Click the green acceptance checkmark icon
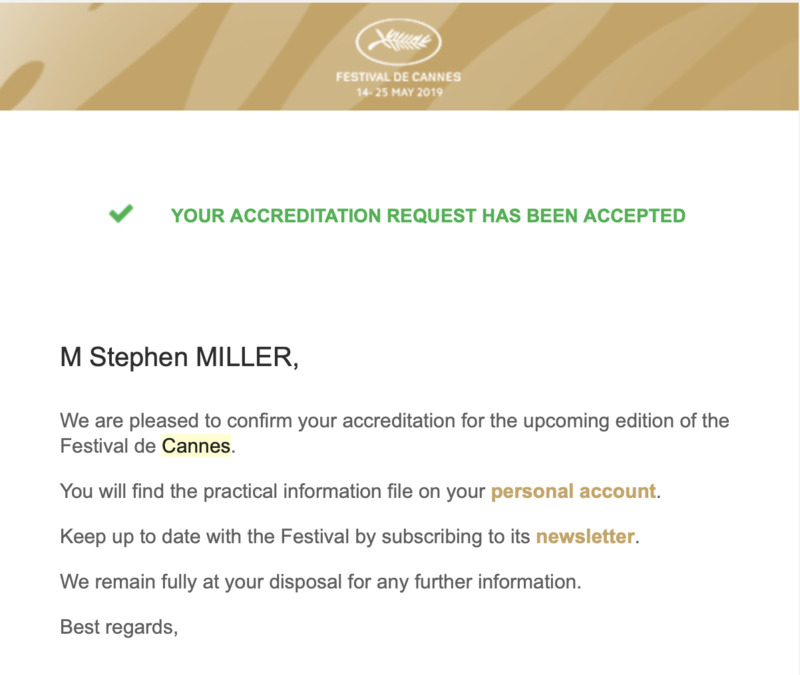This screenshot has height=675, width=800. [121, 214]
